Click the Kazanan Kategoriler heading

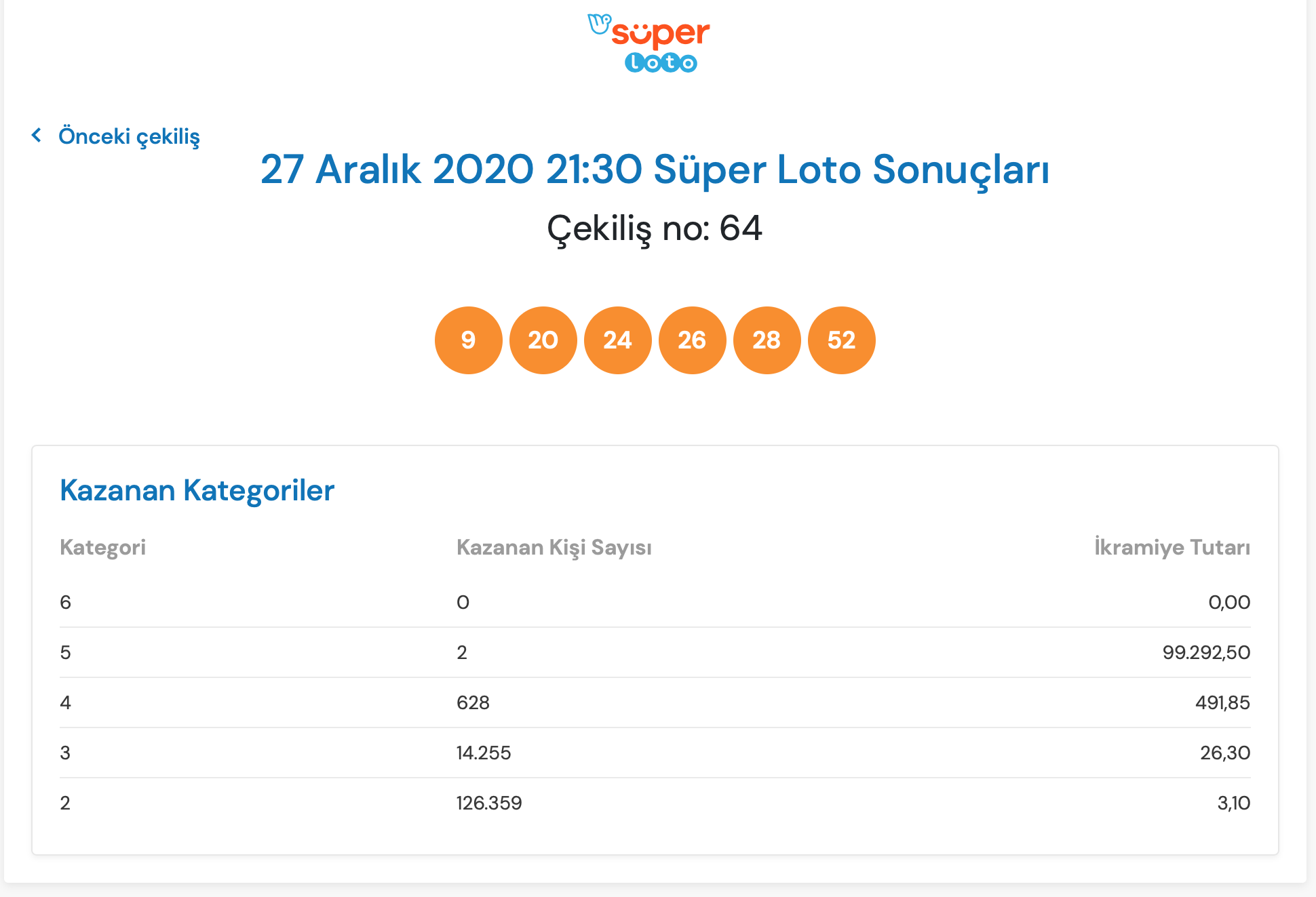(x=197, y=490)
